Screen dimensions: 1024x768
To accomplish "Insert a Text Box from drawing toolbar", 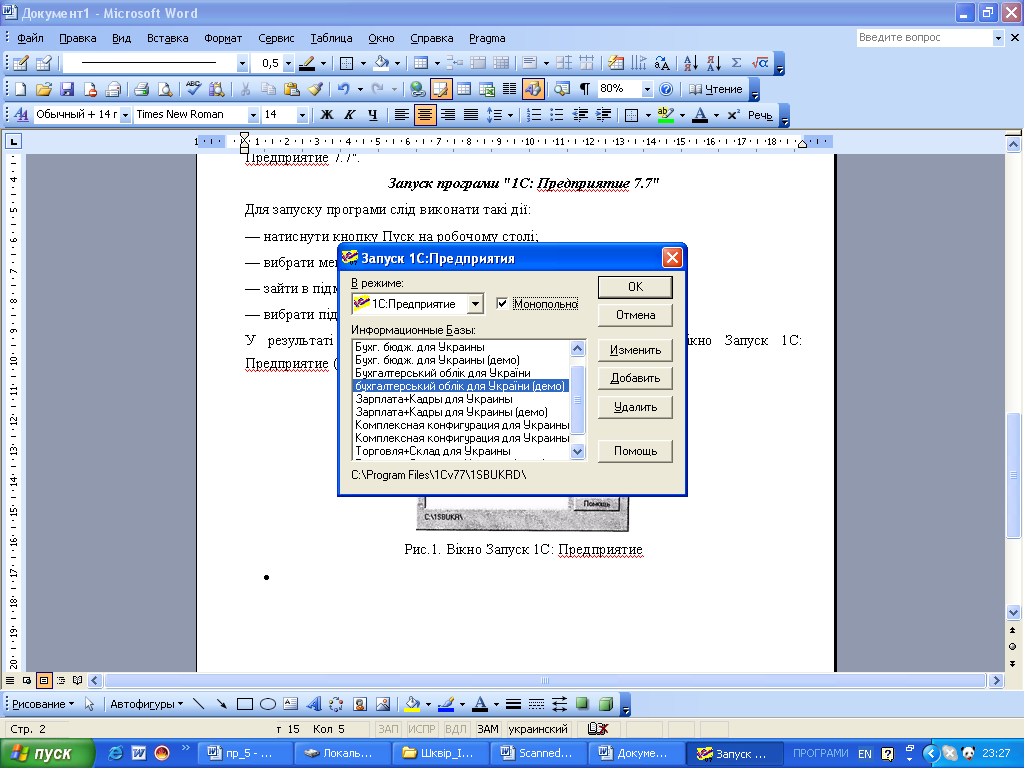I will point(291,704).
